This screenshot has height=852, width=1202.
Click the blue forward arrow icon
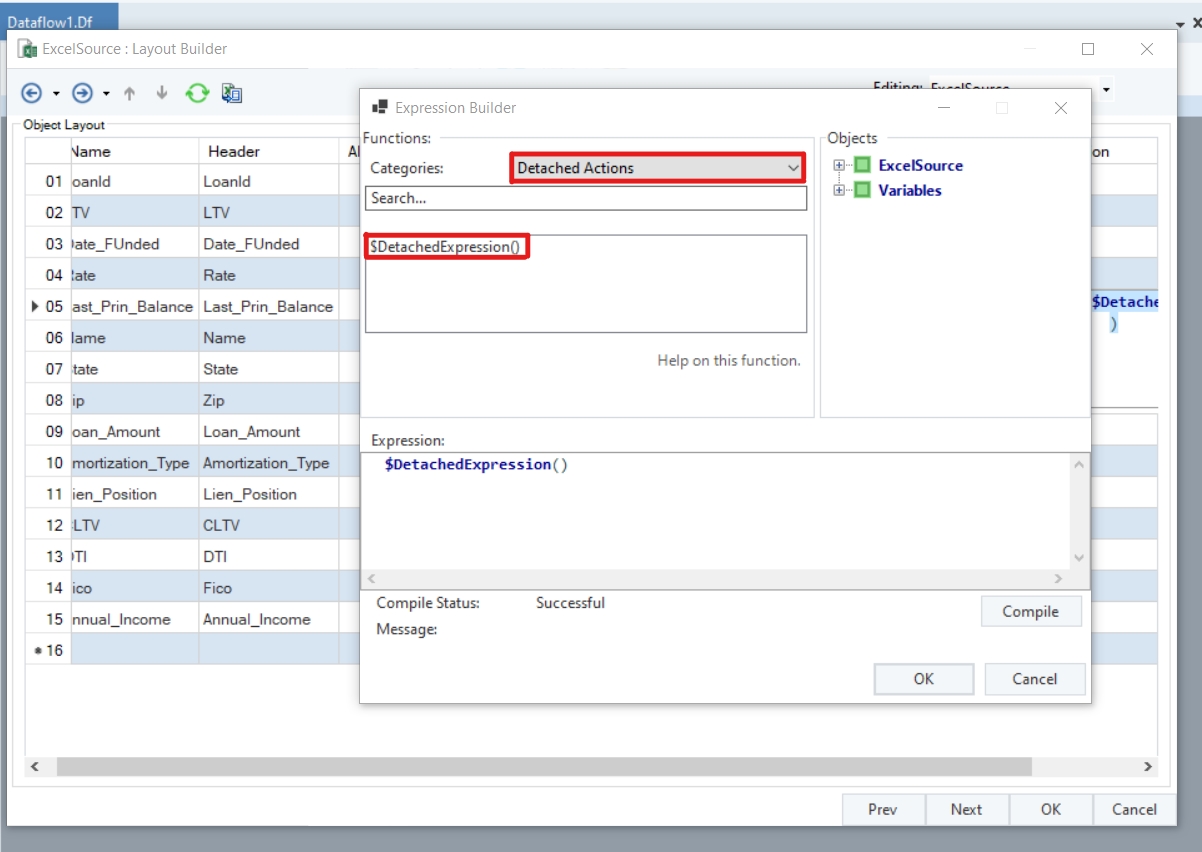[83, 93]
